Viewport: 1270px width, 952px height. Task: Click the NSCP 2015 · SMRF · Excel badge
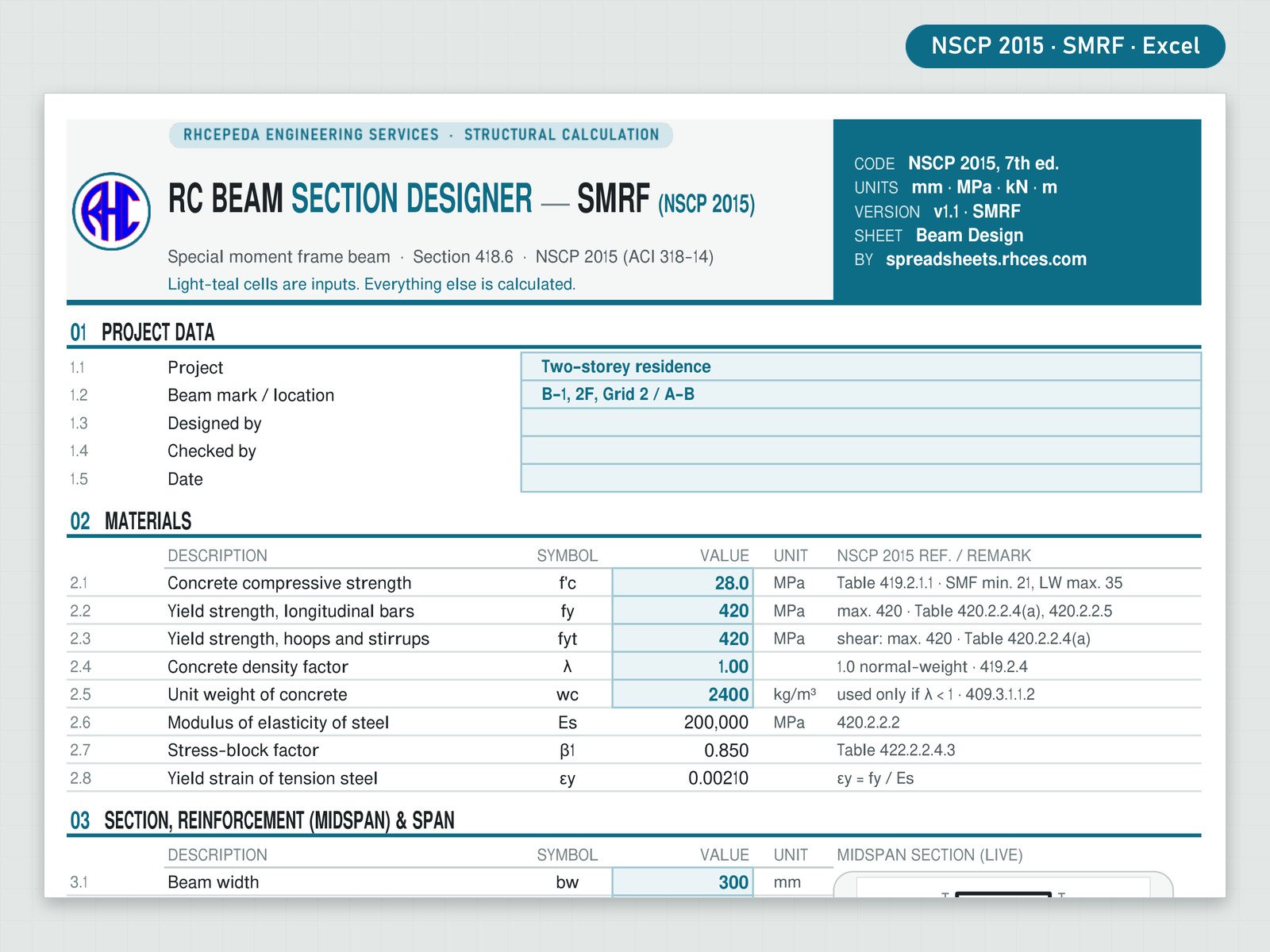(x=1065, y=46)
